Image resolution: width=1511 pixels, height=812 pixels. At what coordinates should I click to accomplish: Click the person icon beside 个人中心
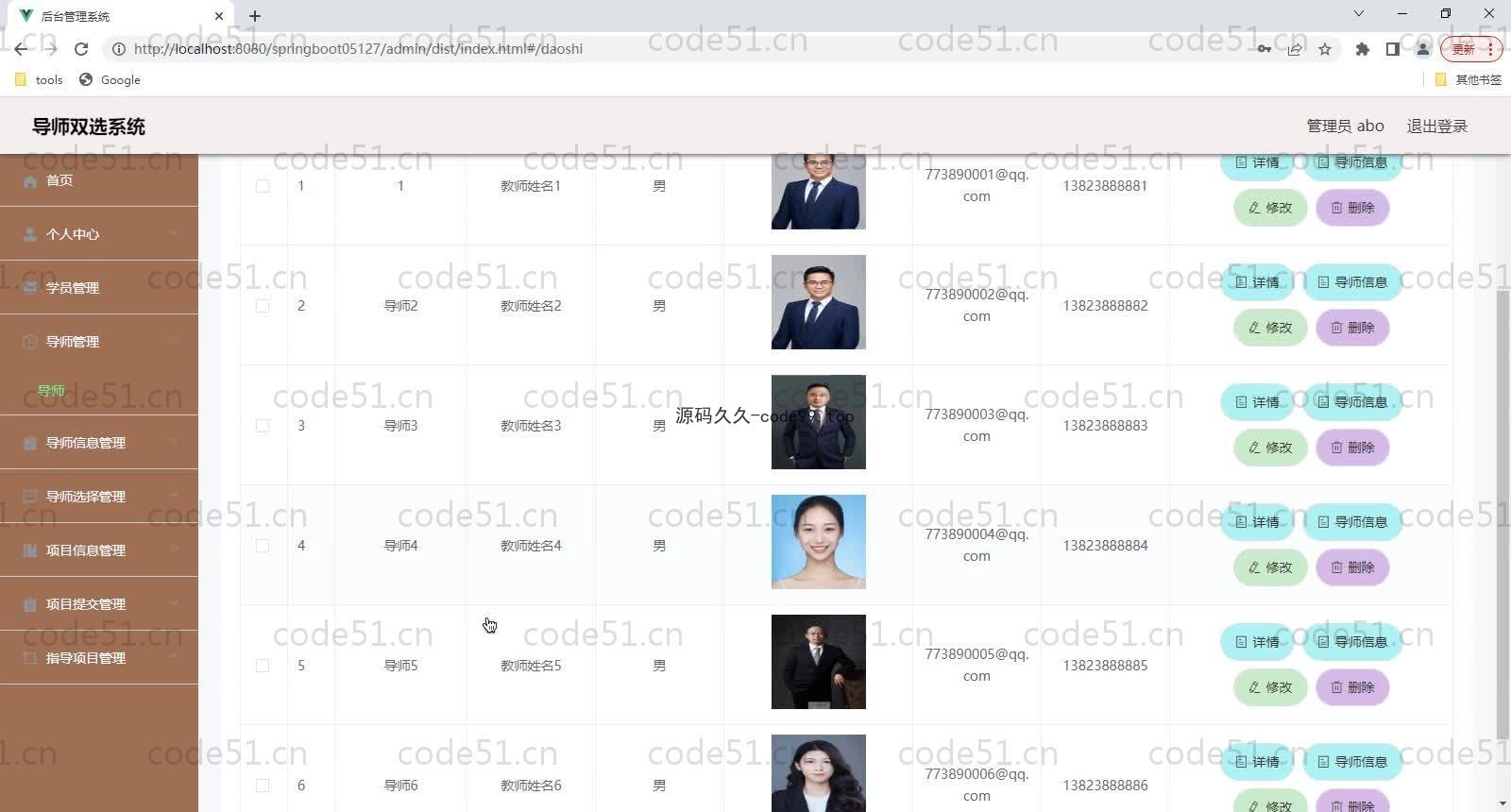point(30,234)
